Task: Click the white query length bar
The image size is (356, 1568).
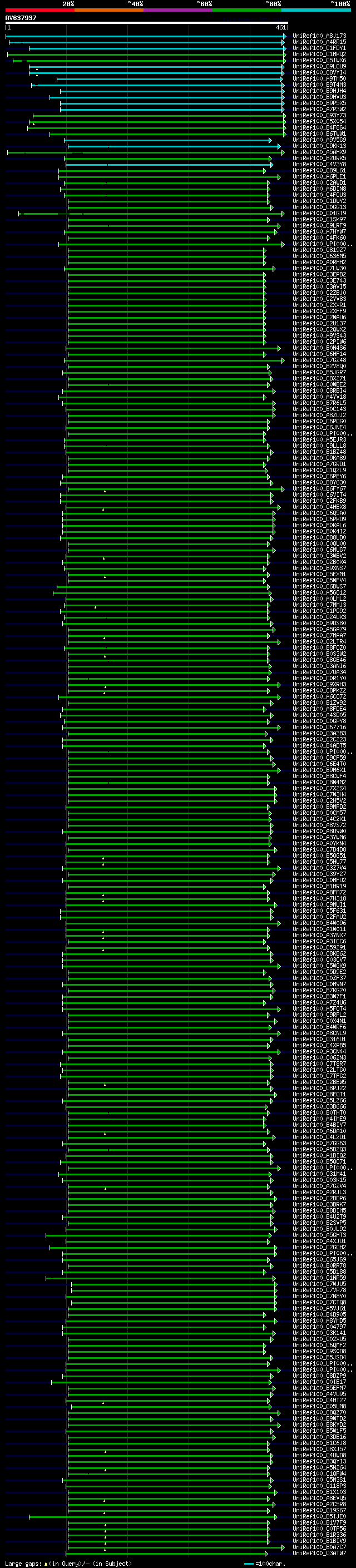Action: [x=147, y=23]
